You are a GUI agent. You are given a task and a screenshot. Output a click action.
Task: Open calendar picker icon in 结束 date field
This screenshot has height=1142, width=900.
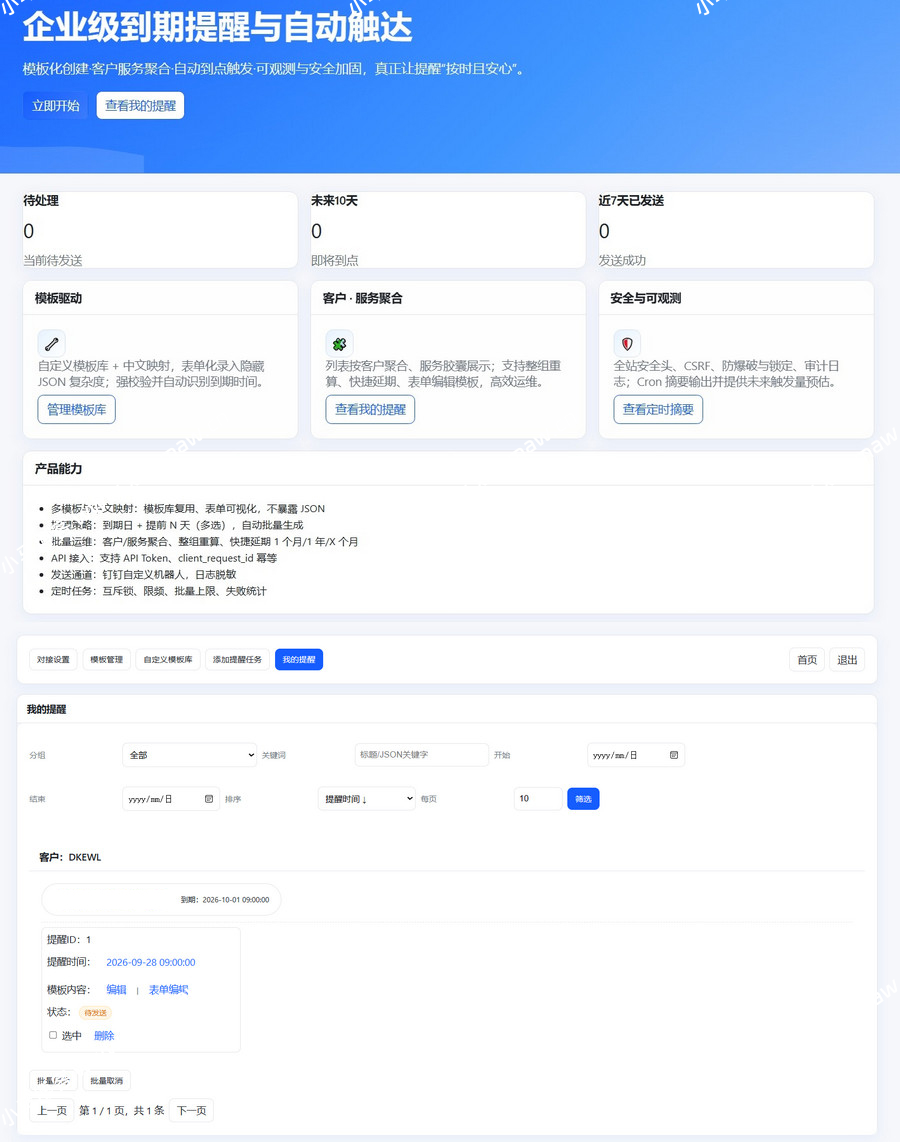click(x=209, y=799)
